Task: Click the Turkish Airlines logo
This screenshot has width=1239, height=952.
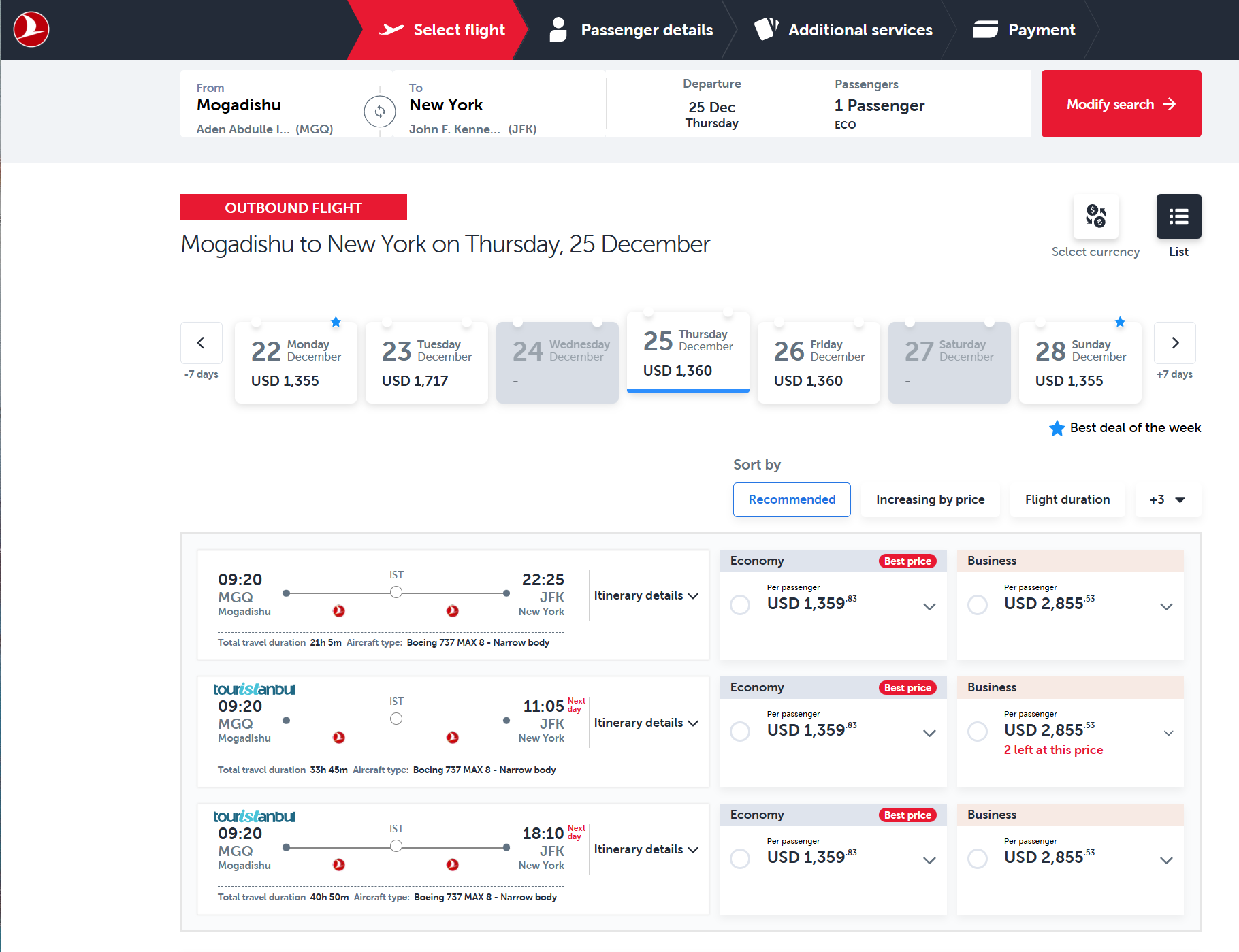Action: (x=31, y=30)
